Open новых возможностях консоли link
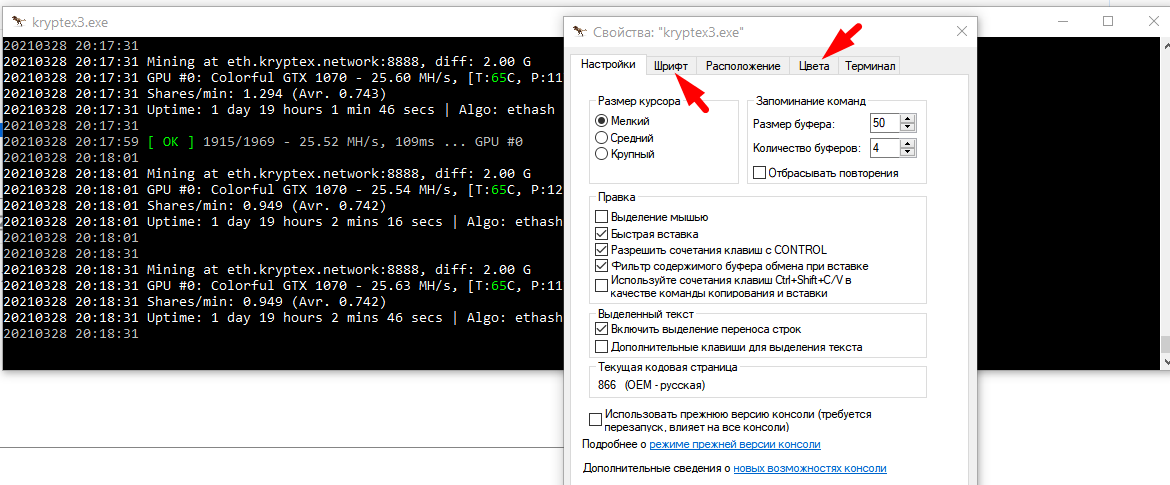1170x485 pixels. click(810, 469)
